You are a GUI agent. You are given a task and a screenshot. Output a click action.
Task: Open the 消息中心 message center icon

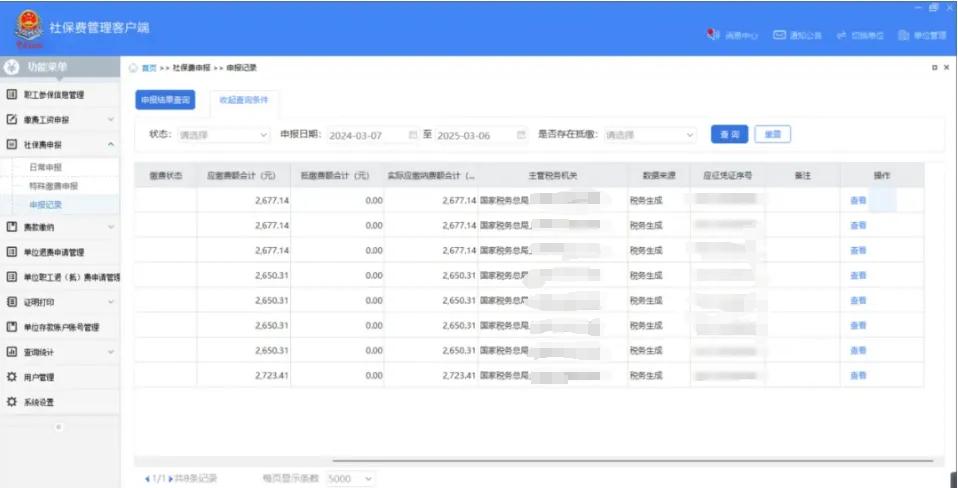click(713, 35)
